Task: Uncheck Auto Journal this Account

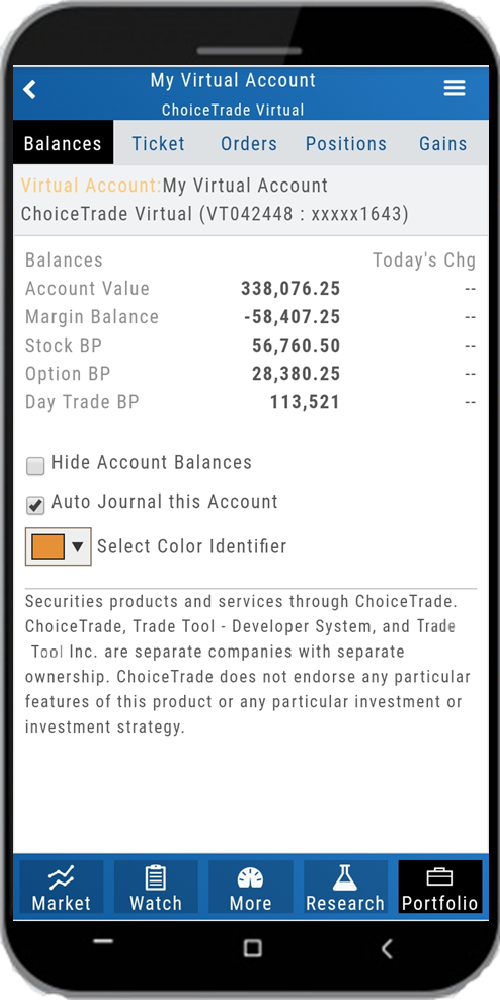Action: tap(34, 506)
